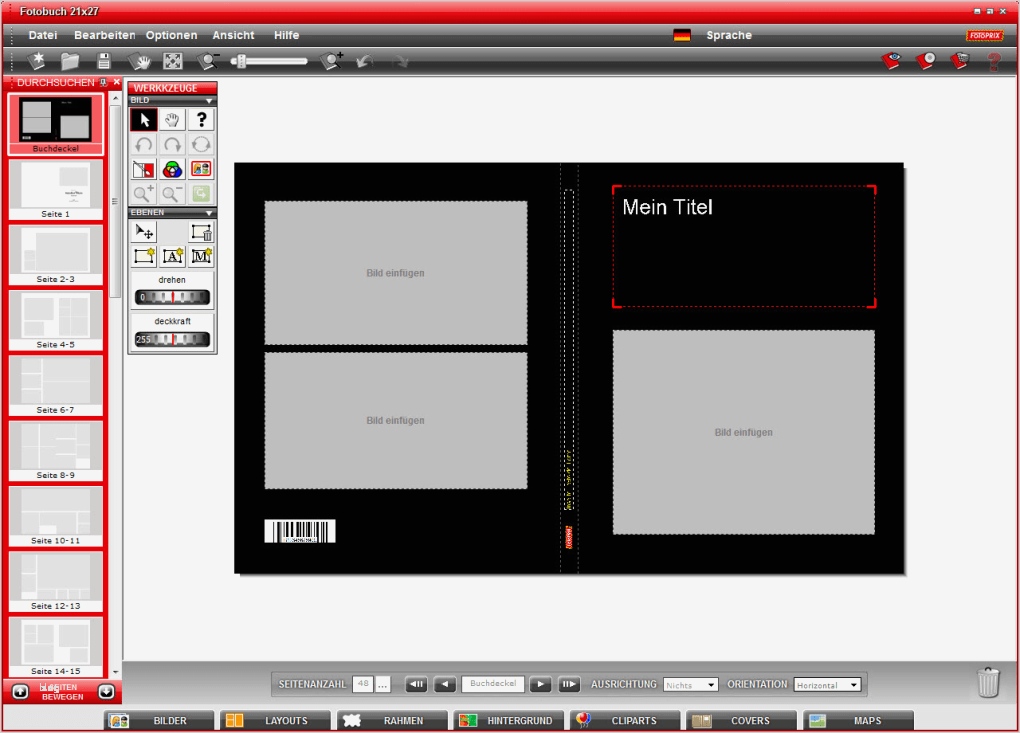Open the Sprache language selector
The image size is (1020, 733).
[x=729, y=35]
